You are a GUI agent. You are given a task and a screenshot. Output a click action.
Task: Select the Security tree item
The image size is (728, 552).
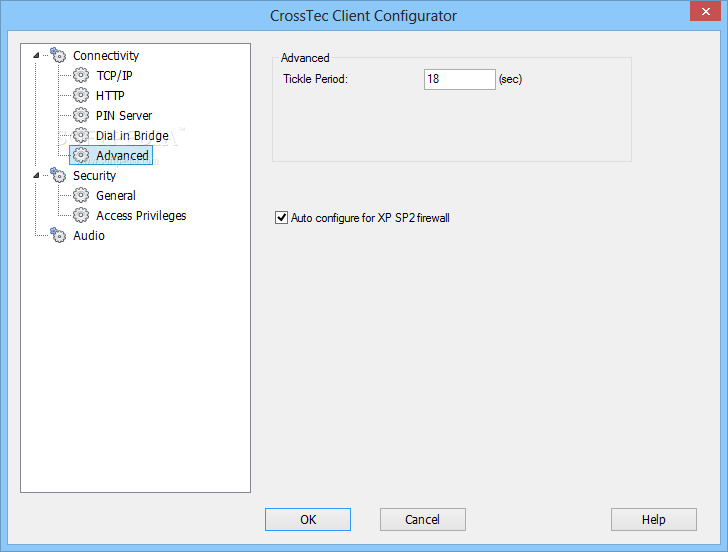pos(94,175)
